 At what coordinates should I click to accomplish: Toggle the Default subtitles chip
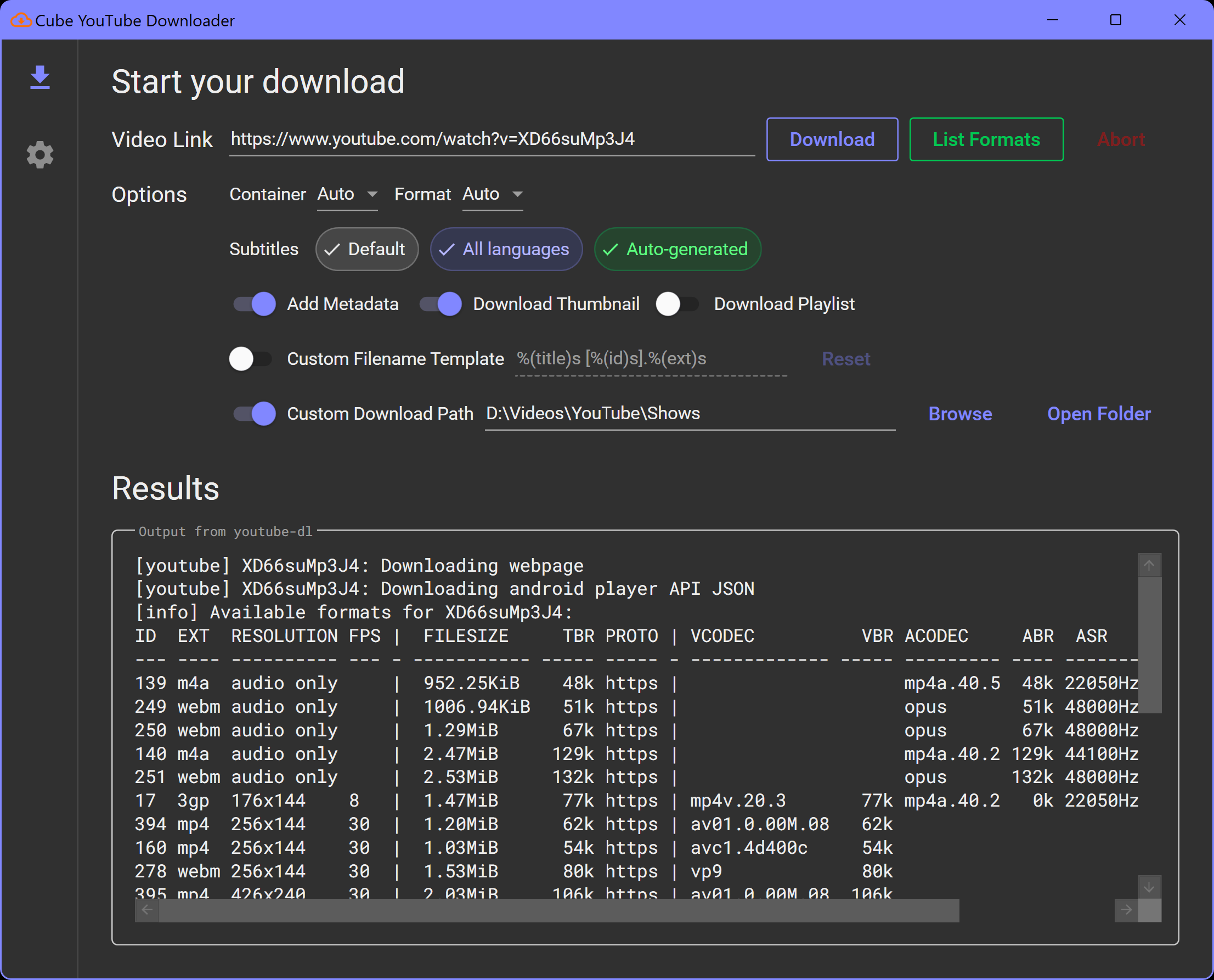coord(367,249)
